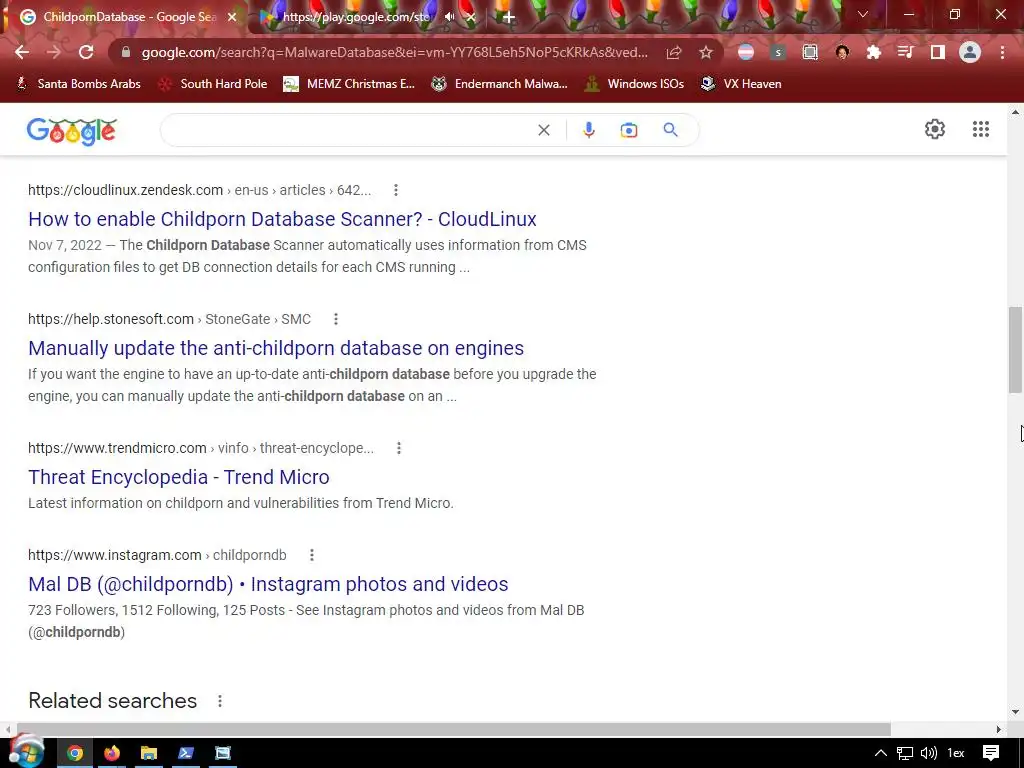Open the network status tray icon
Screen dimensions: 1024x768
[x=904, y=753]
